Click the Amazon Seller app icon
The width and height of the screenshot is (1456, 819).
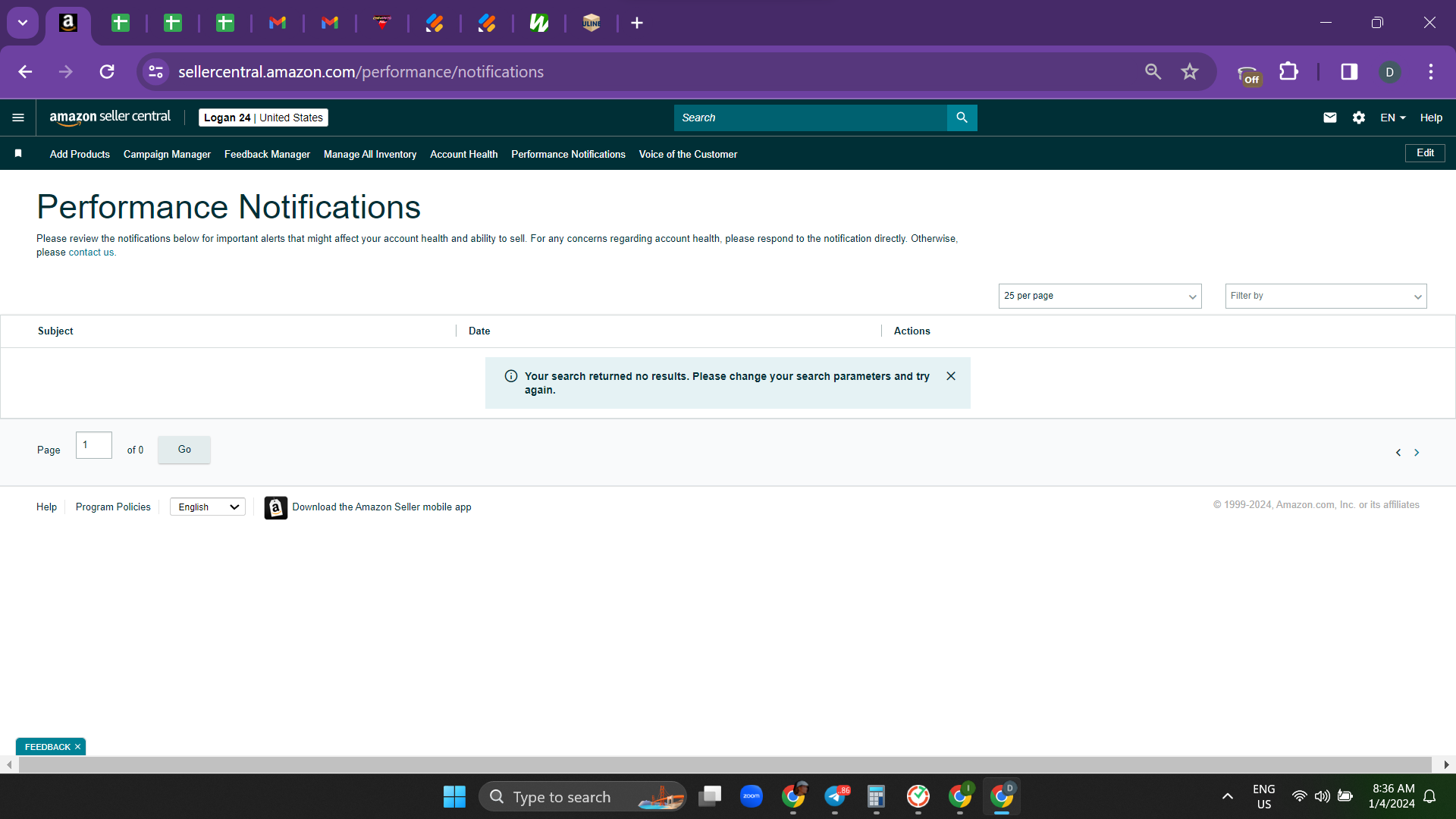coord(276,507)
